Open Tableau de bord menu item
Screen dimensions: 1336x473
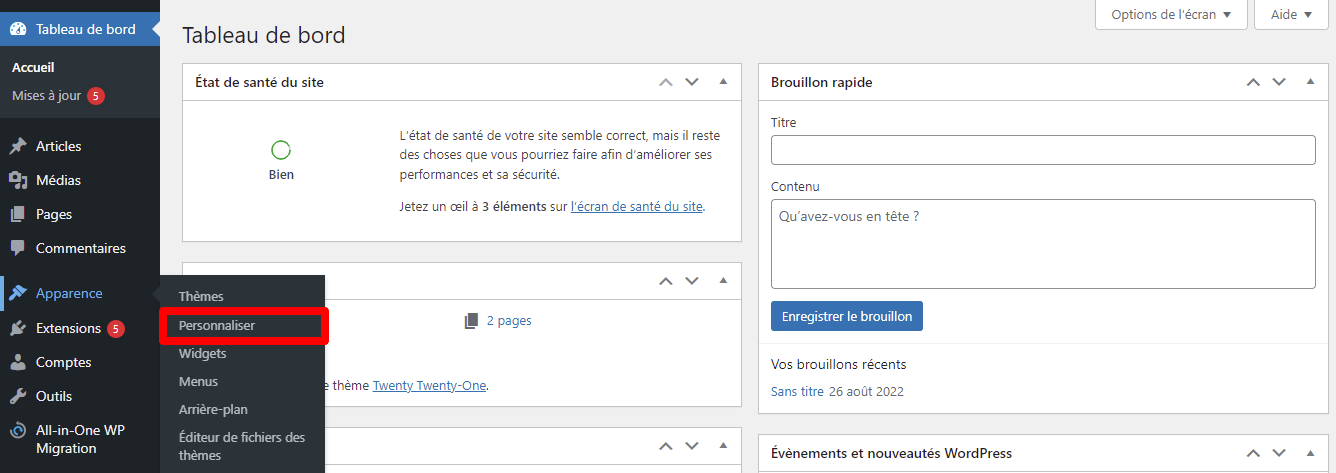[x=80, y=29]
